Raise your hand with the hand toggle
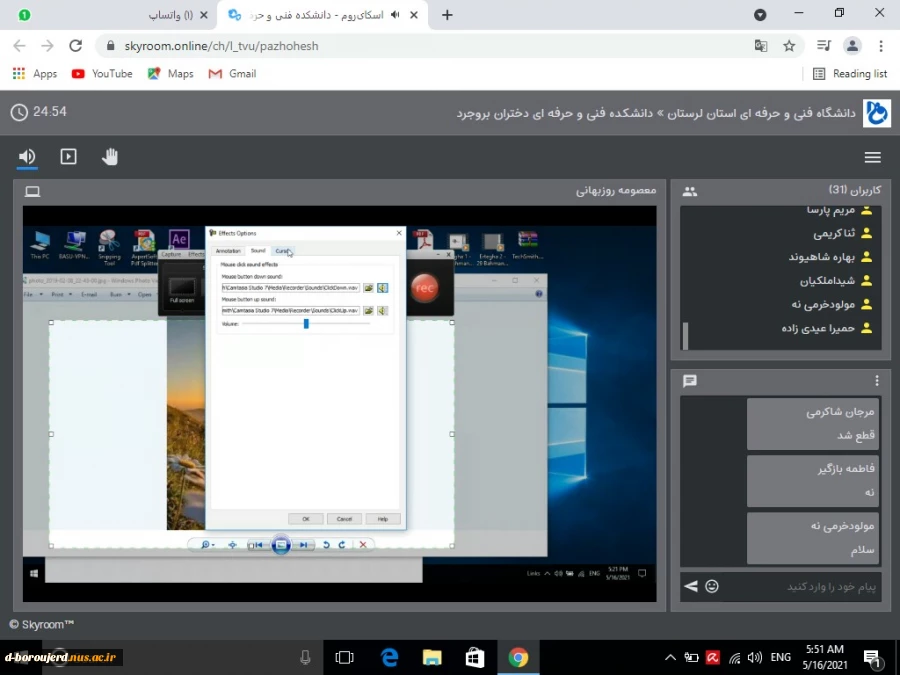 (110, 156)
